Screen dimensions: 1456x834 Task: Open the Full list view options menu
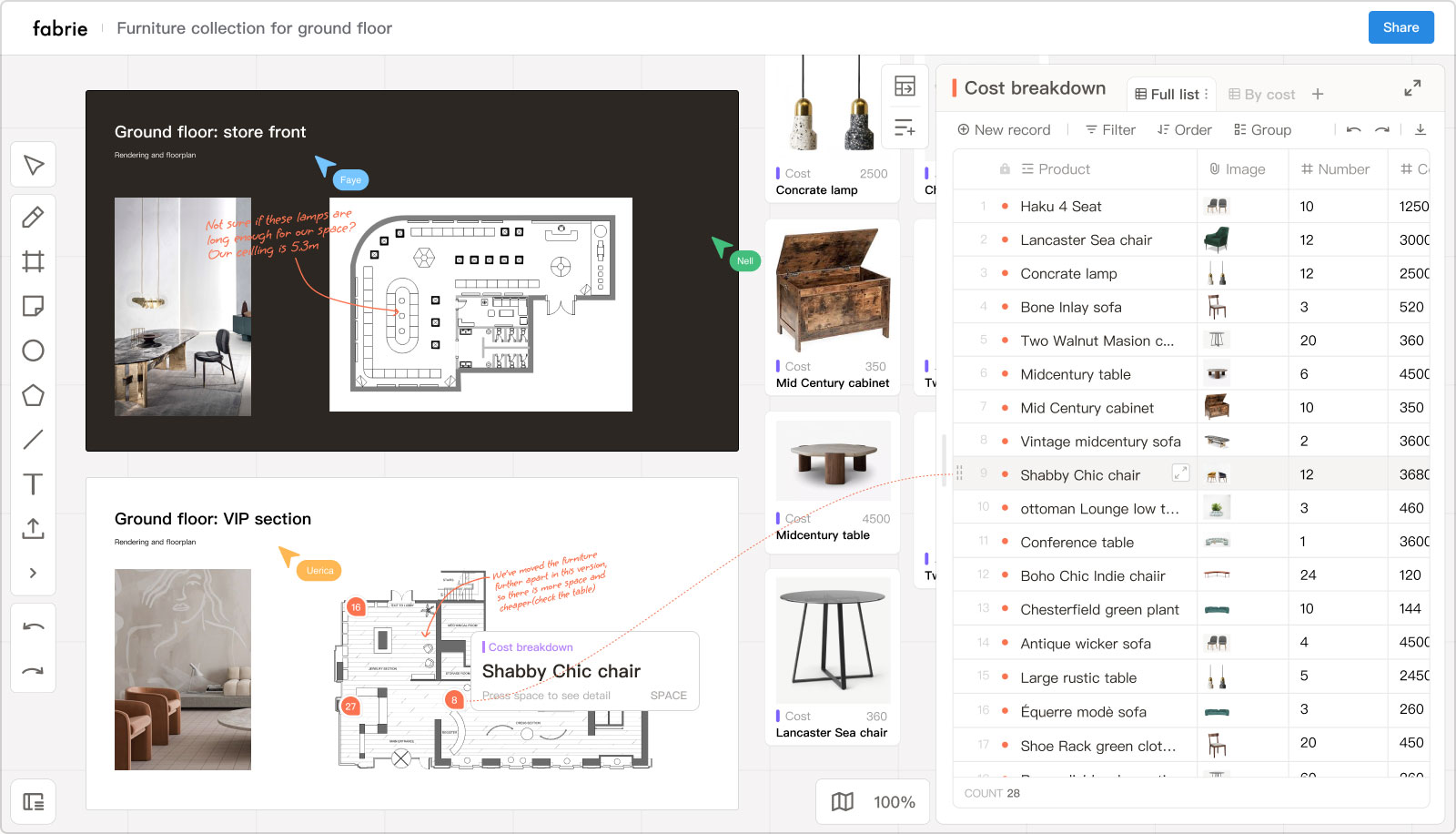[x=1207, y=95]
